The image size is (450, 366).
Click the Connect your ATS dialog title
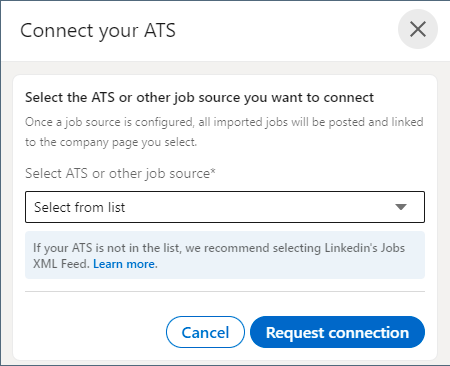click(98, 31)
